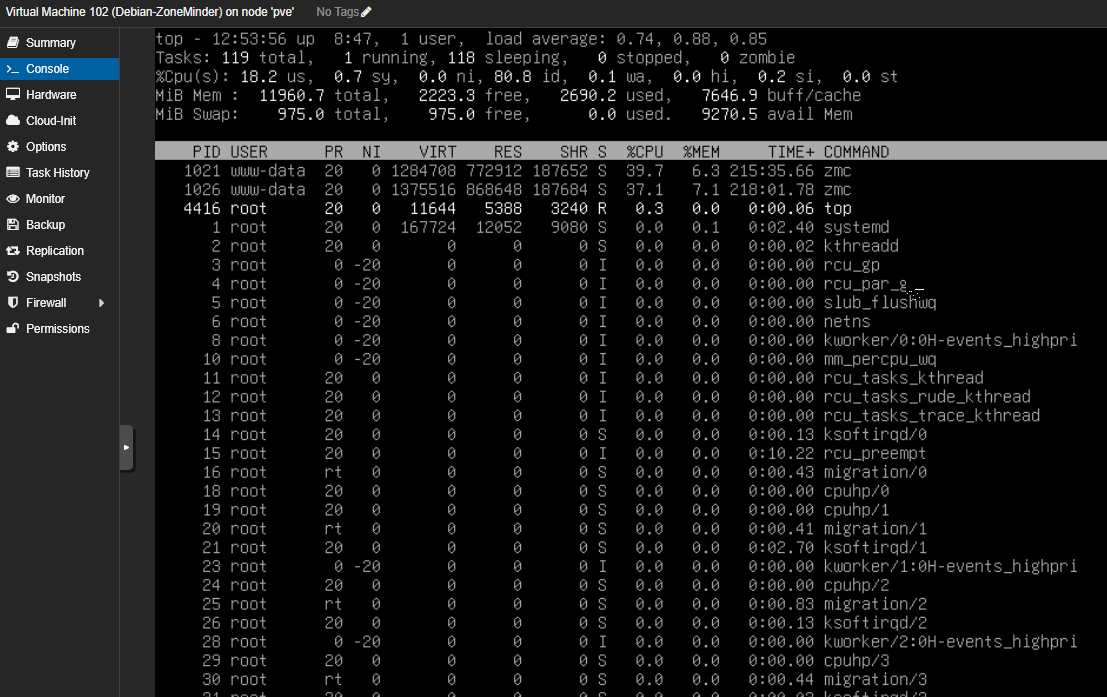Click the Snapshots history icon
The width and height of the screenshot is (1107, 697).
point(13,277)
